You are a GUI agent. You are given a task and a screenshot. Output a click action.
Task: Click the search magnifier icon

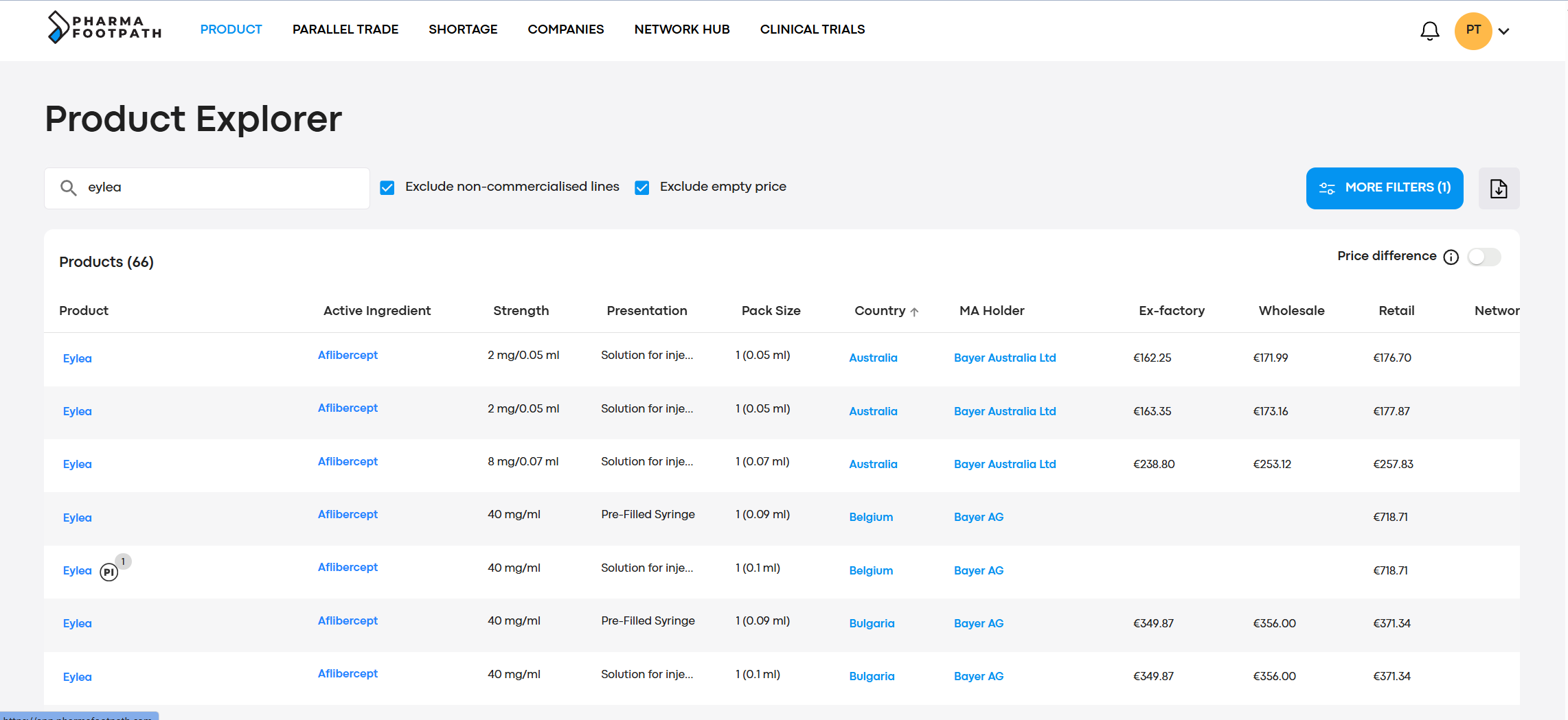pos(68,187)
